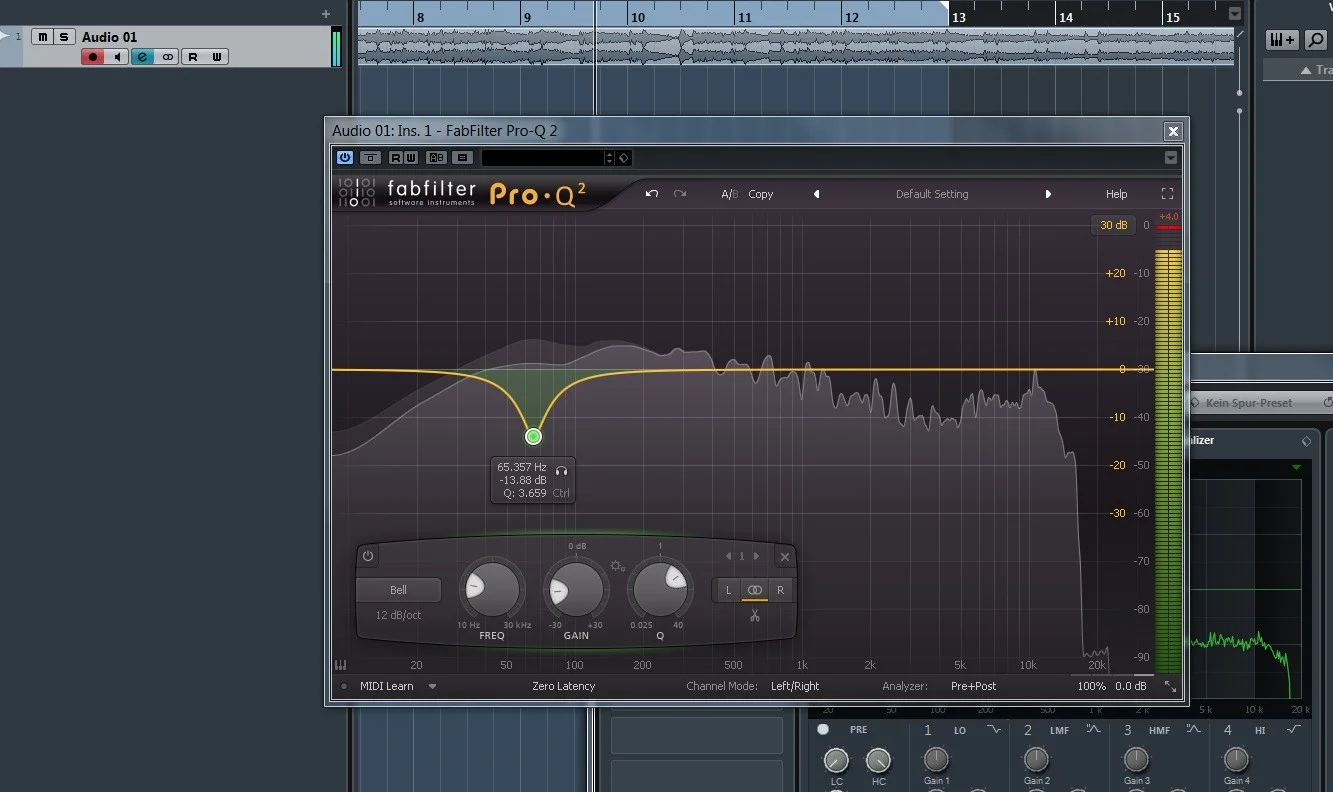Image resolution: width=1333 pixels, height=792 pixels.
Task: Delete the selected band with X
Action: (785, 557)
